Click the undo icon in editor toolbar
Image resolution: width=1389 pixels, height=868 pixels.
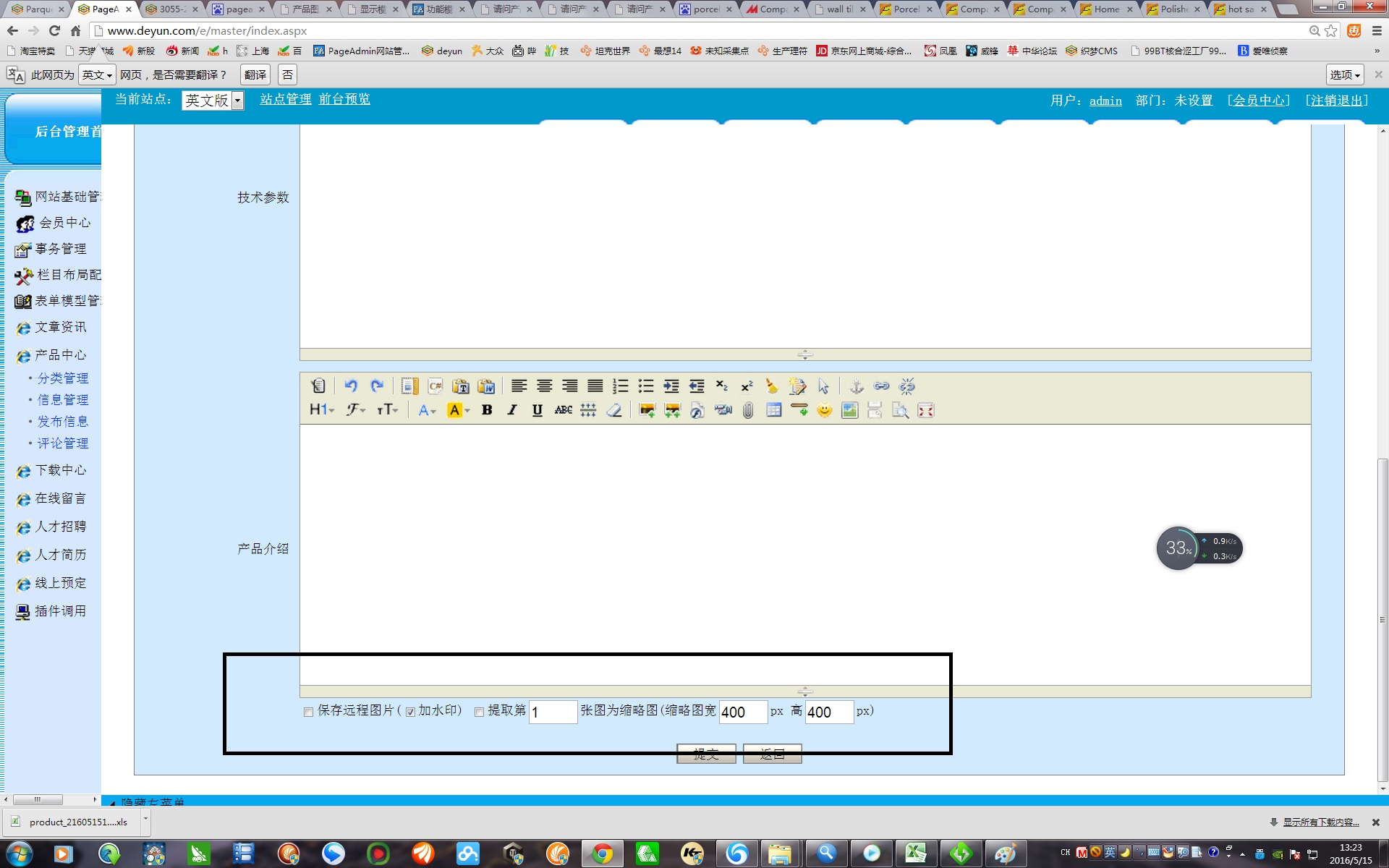[x=351, y=386]
